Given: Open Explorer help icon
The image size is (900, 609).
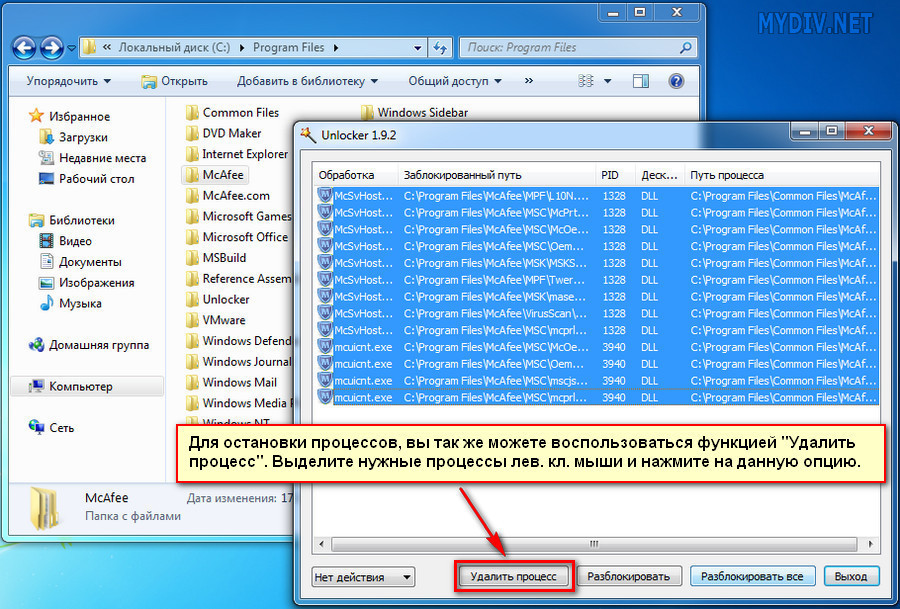Looking at the screenshot, I should 676,81.
